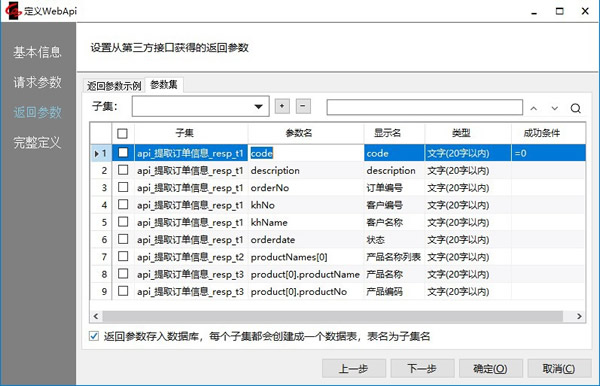Click the remove subset minus button
The image size is (600, 386).
(x=303, y=106)
